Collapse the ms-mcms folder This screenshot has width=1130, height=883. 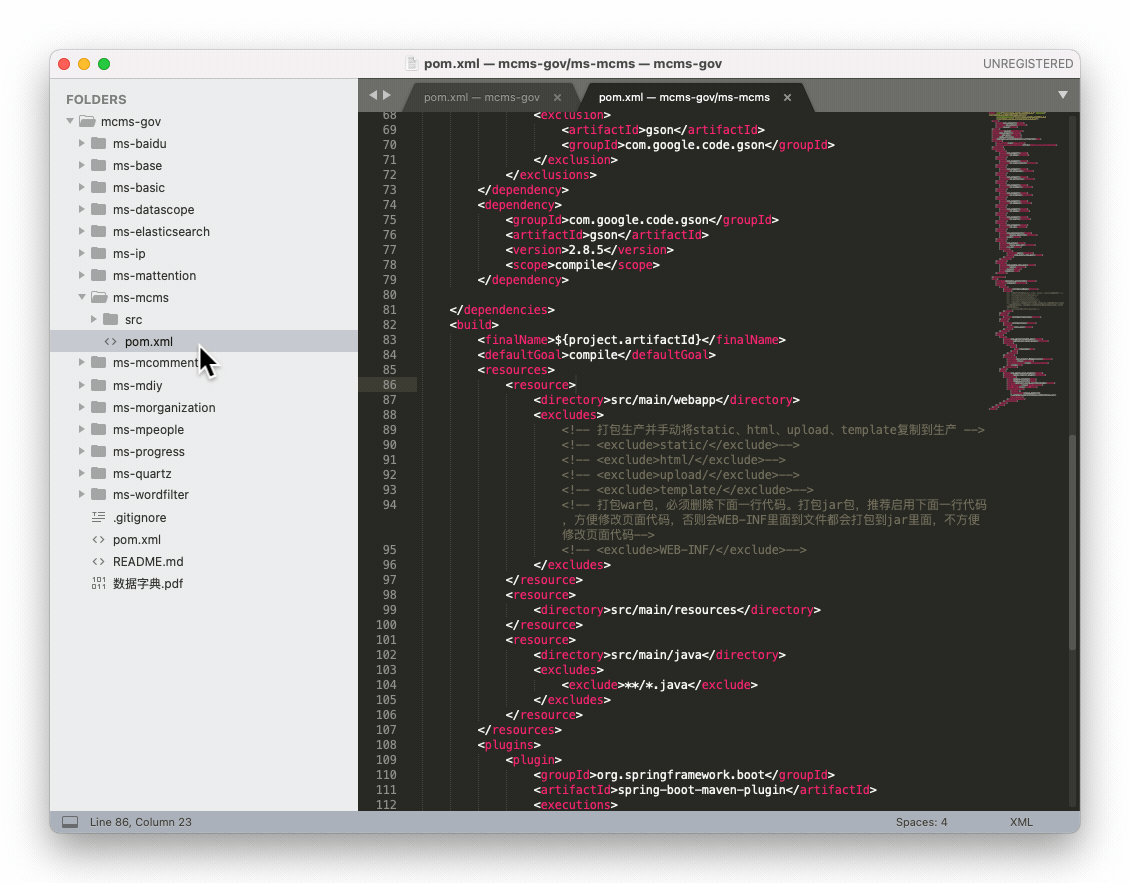pos(82,298)
